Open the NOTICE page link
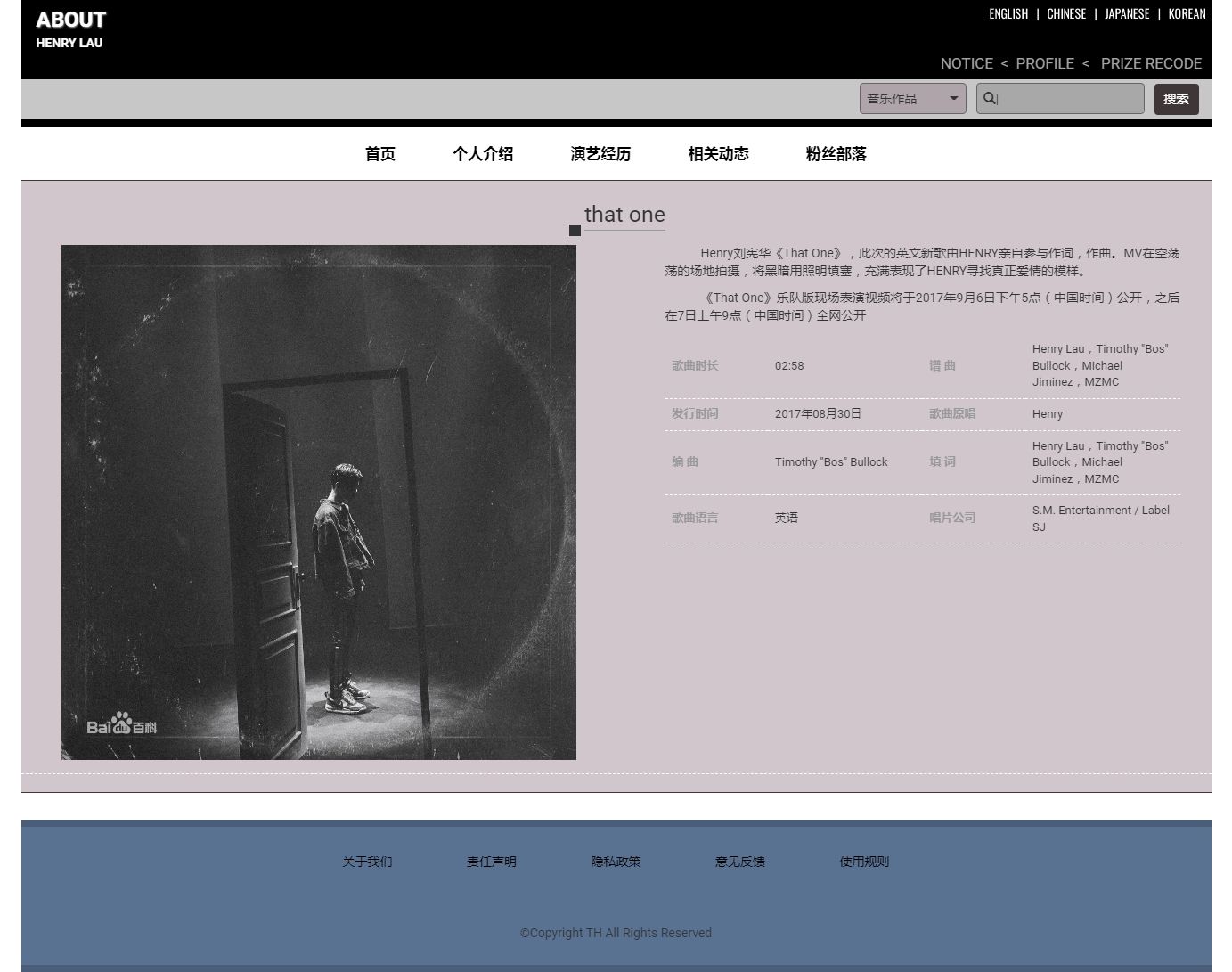Screen dimensions: 1232x972 967,63
